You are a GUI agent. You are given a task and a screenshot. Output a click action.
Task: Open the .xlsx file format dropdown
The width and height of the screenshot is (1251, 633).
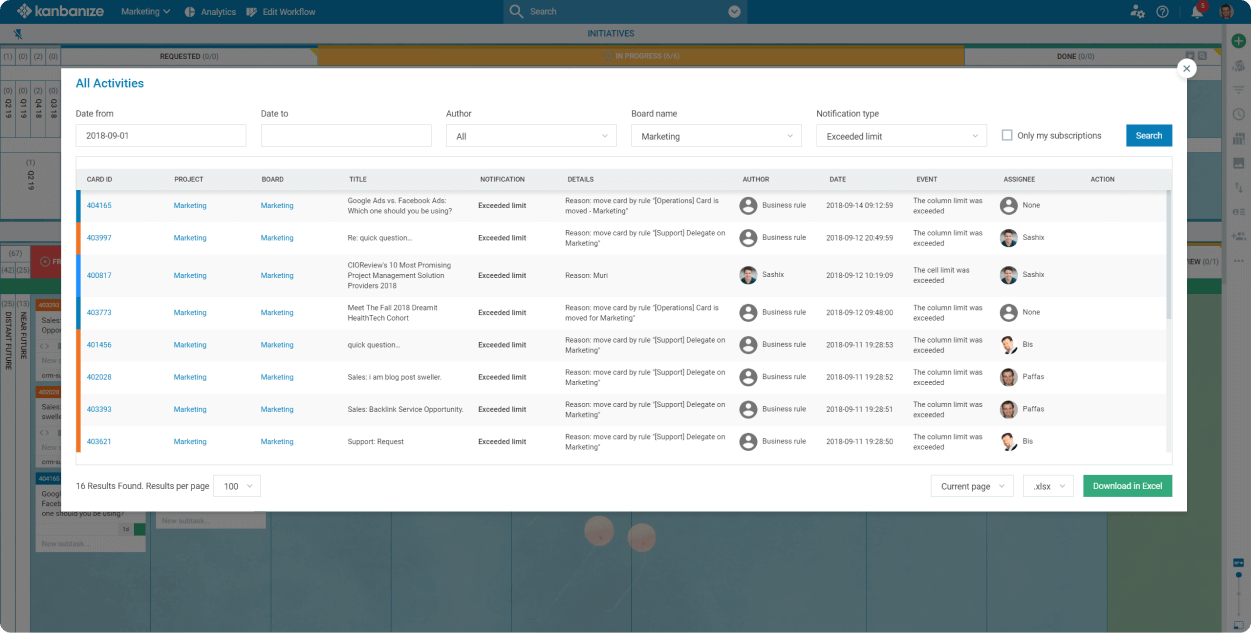pos(1047,486)
